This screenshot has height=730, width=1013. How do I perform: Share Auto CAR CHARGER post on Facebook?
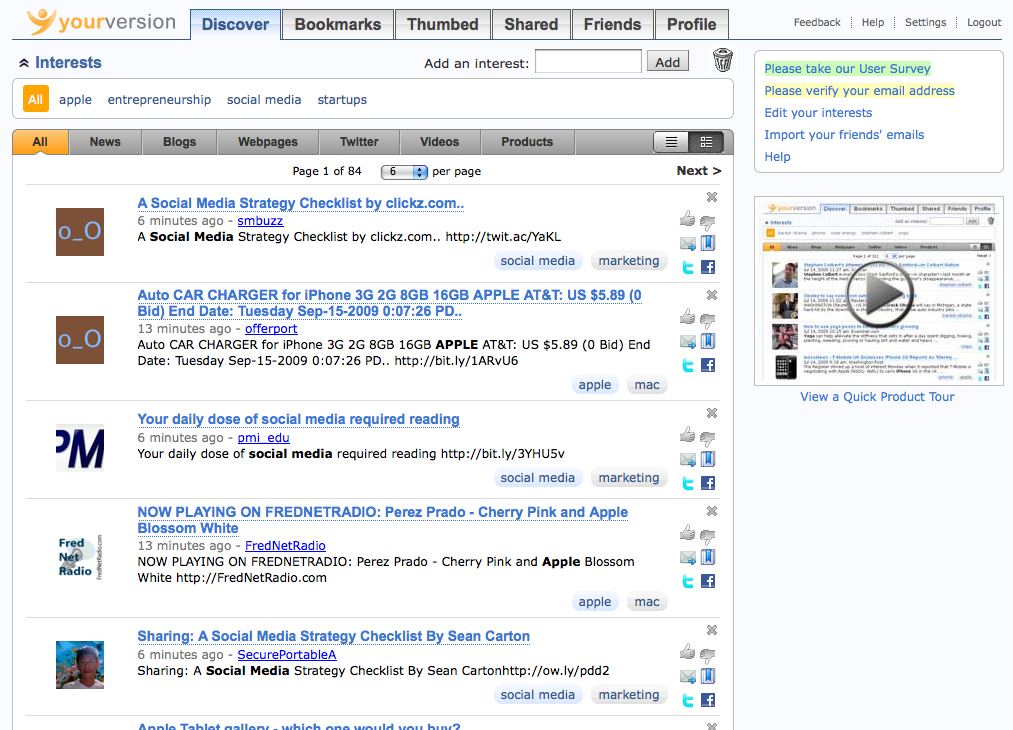point(708,365)
